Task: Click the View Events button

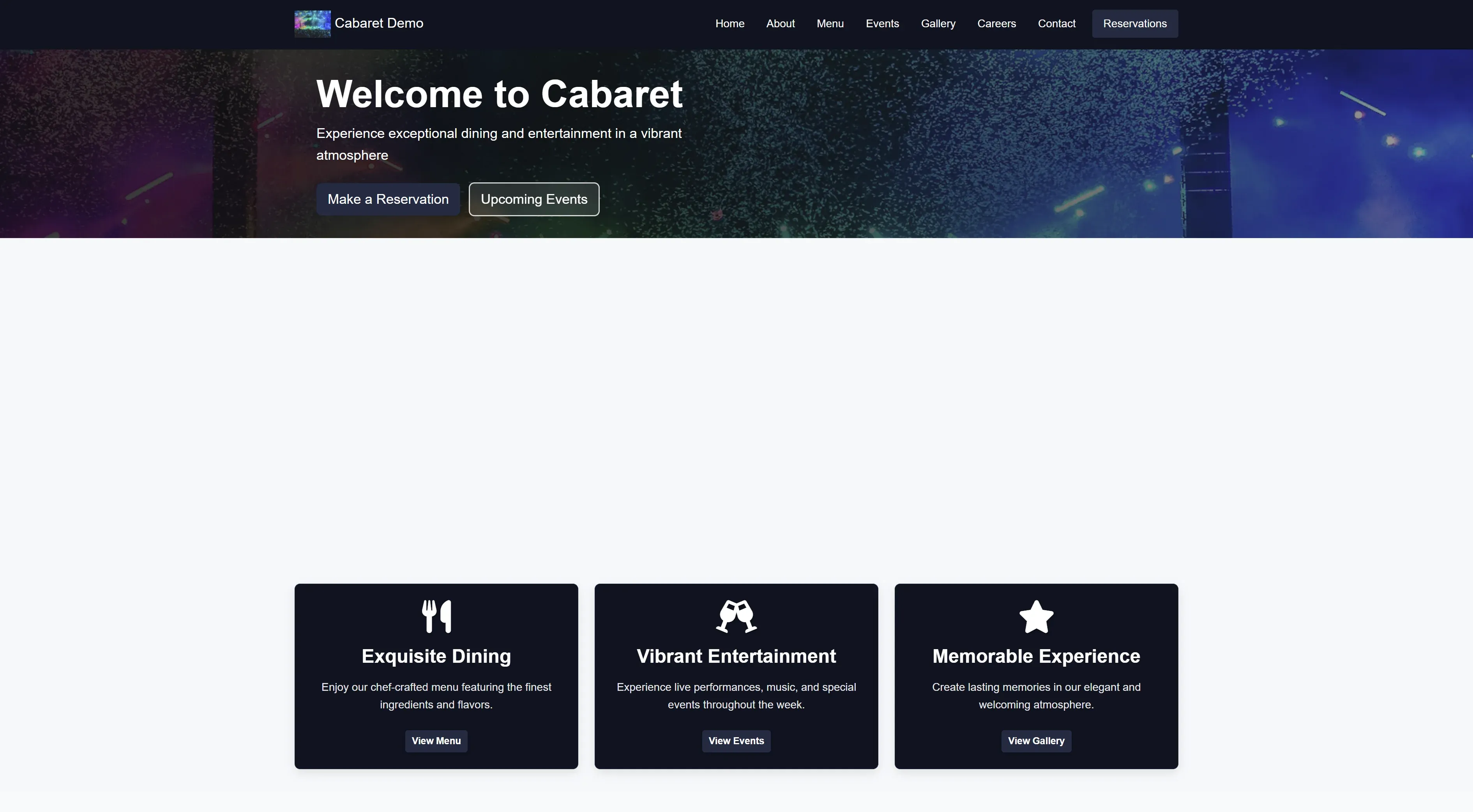Action: click(x=736, y=741)
